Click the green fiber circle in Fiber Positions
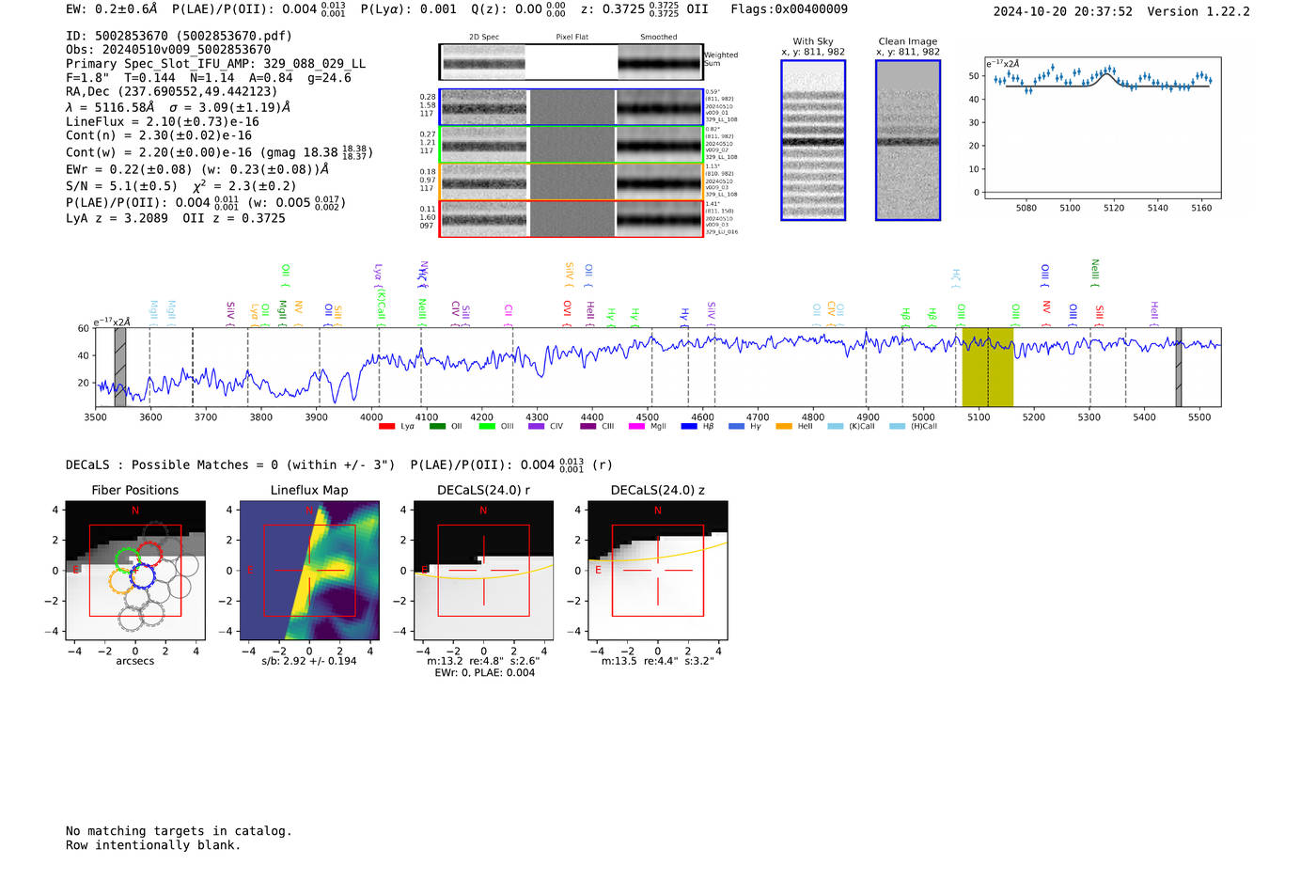Screen dimensions: 1316x896 click(127, 561)
